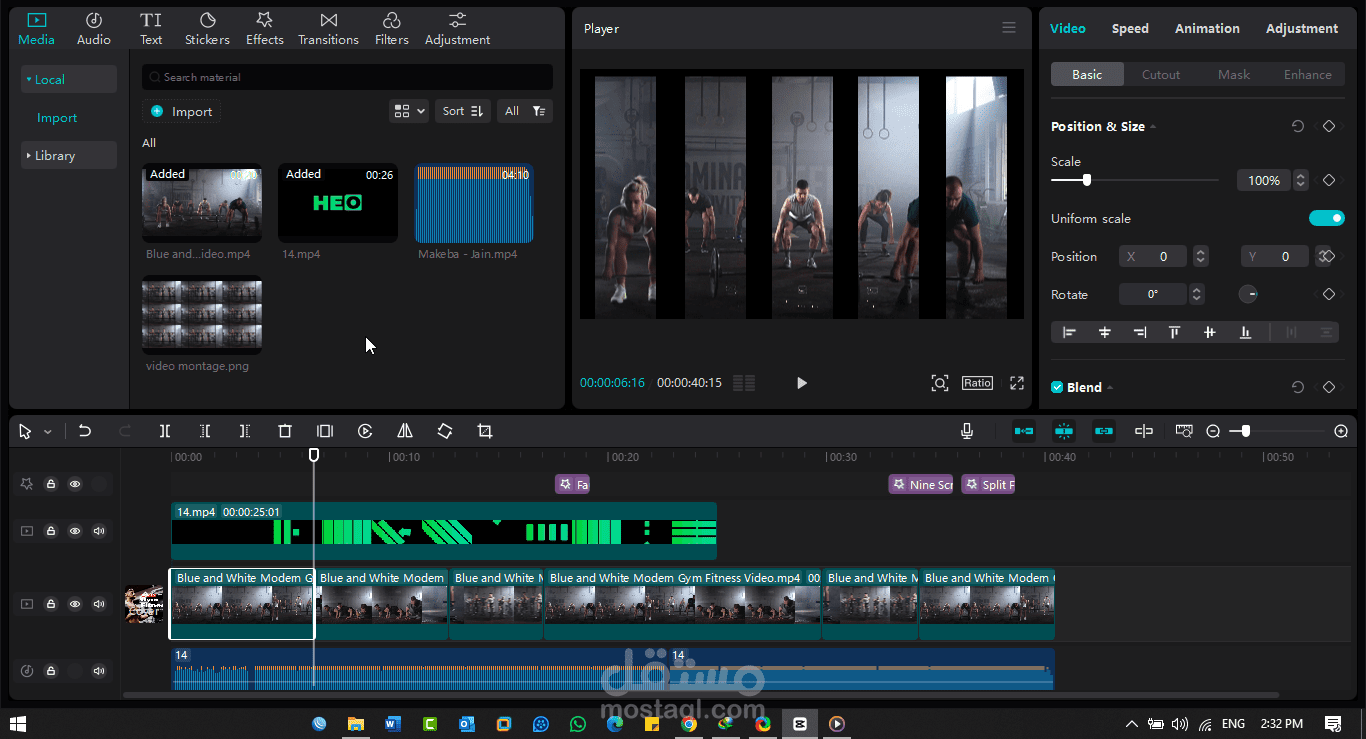1366x739 pixels.
Task: Play the preview in the Player
Action: coord(801,383)
